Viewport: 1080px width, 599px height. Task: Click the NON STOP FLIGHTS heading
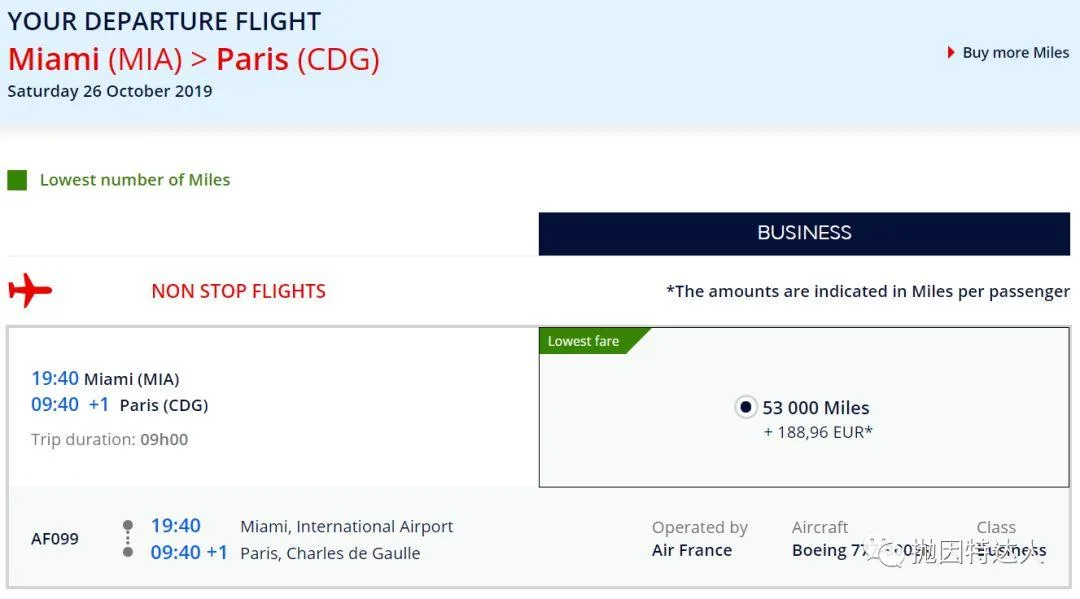point(238,291)
